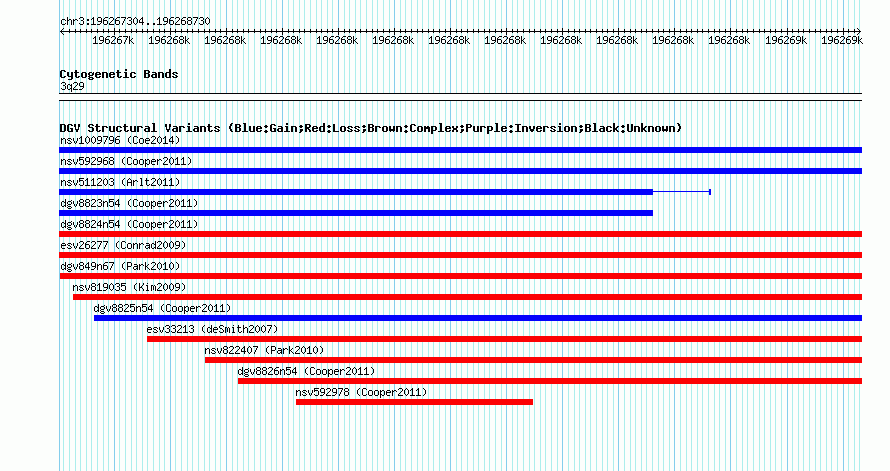Screen dimensions: 890x471
Task: Click the red esv26277 loss bar
Action: [x=460, y=255]
